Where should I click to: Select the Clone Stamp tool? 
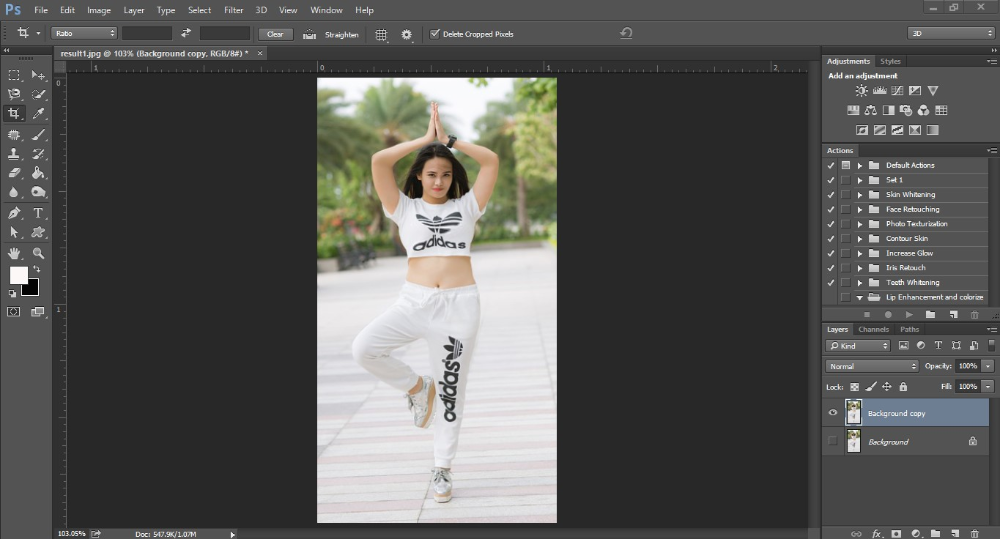(x=13, y=154)
